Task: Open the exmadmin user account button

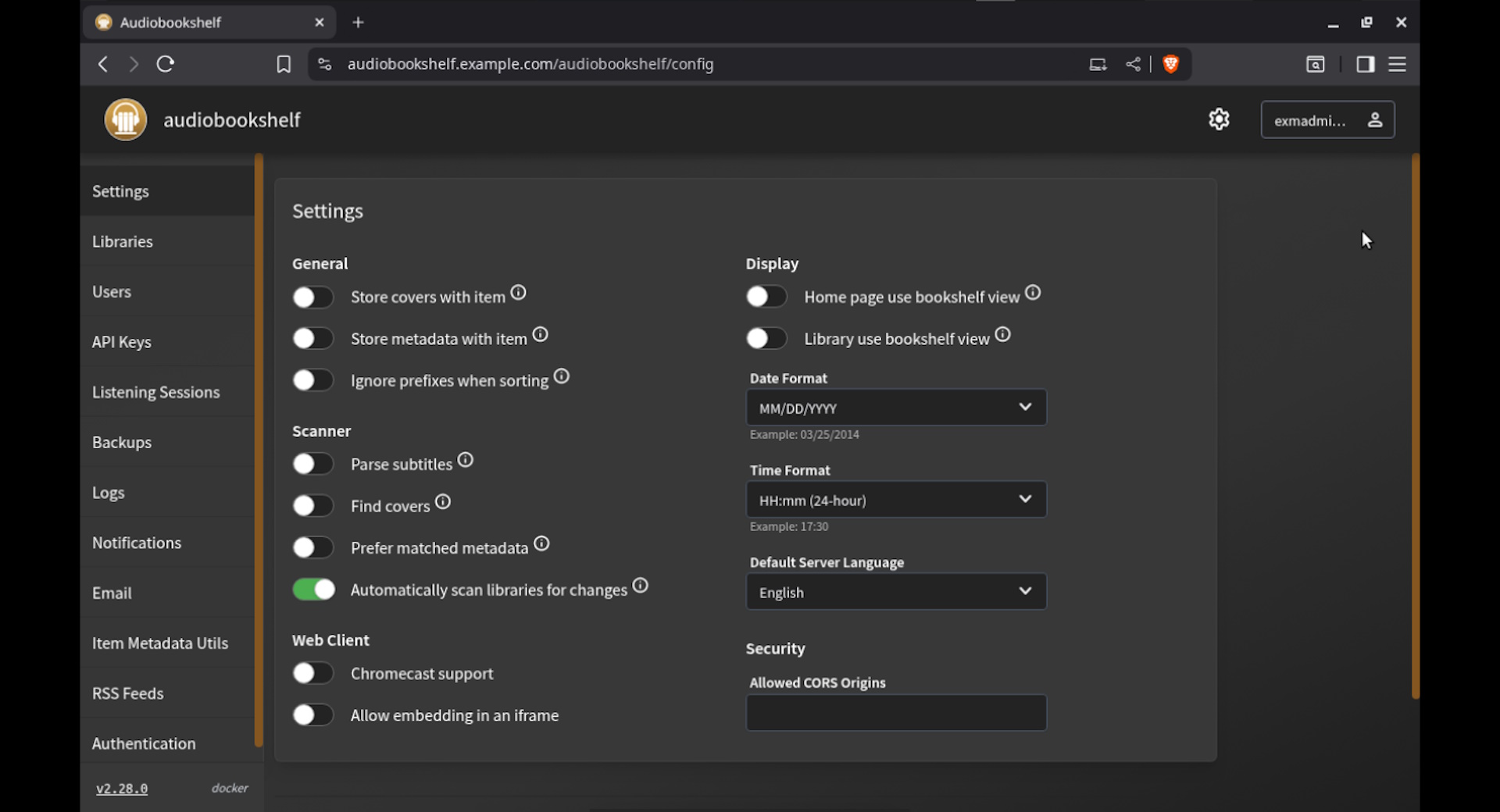Action: point(1327,120)
